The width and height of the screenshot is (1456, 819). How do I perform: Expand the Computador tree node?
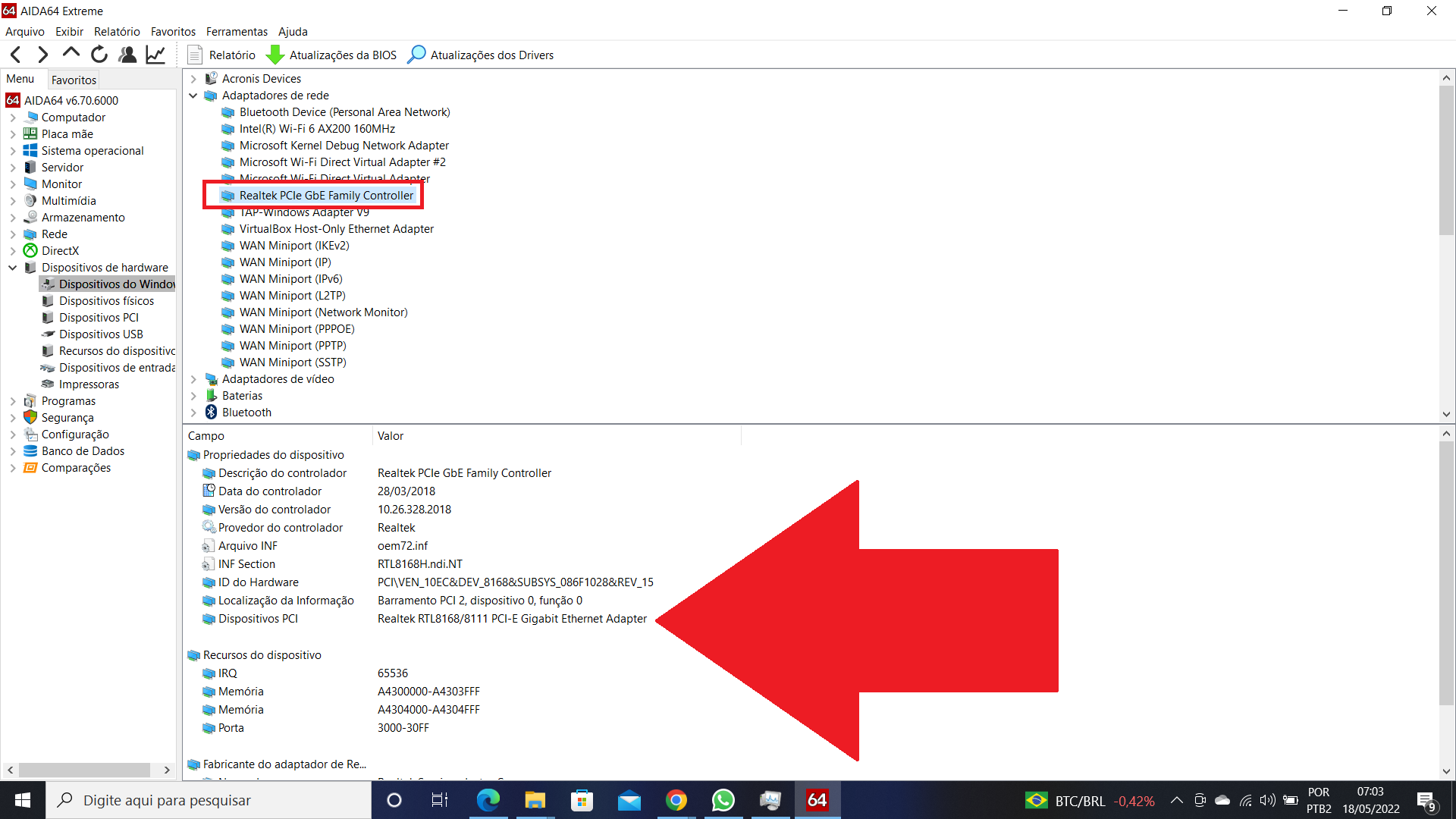coord(13,118)
